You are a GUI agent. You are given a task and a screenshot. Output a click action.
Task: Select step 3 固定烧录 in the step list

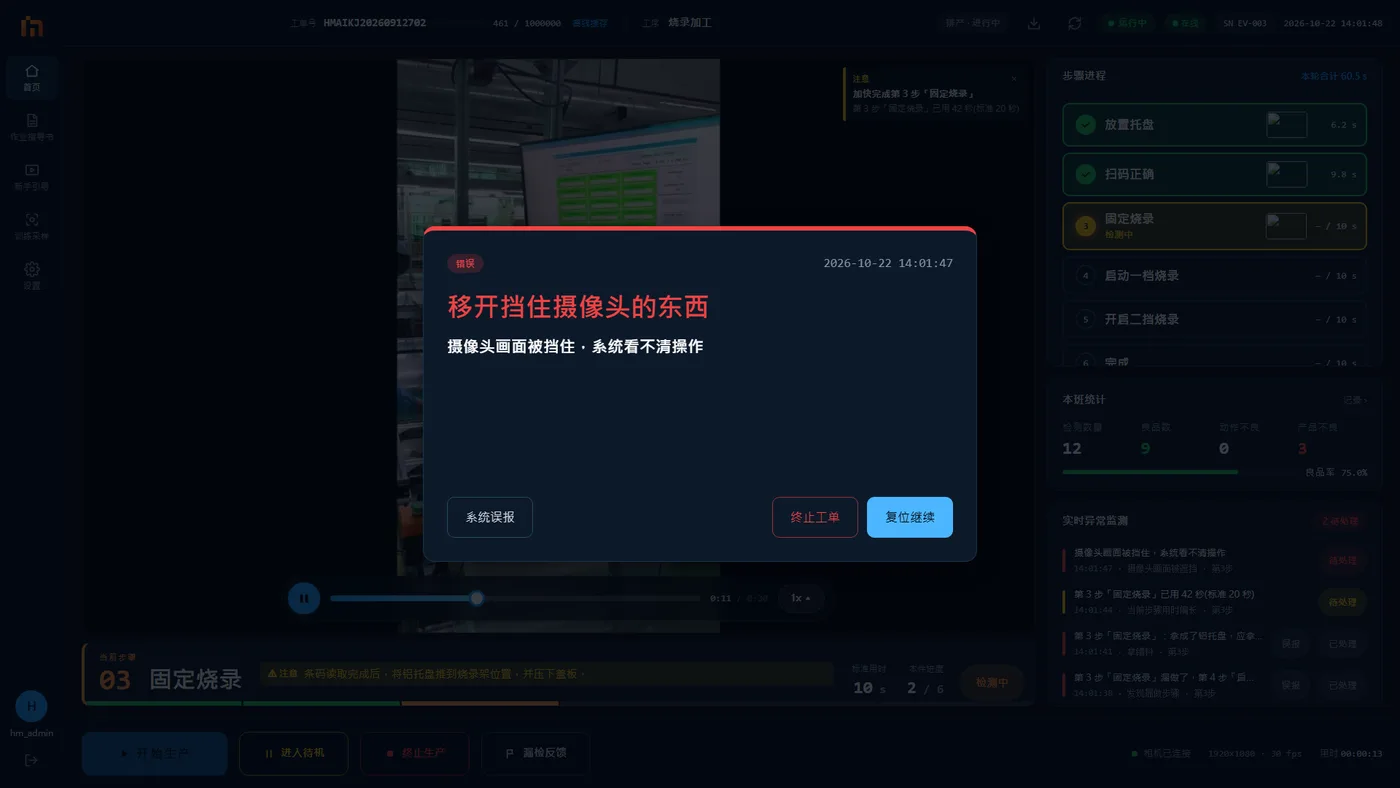[x=1214, y=226]
